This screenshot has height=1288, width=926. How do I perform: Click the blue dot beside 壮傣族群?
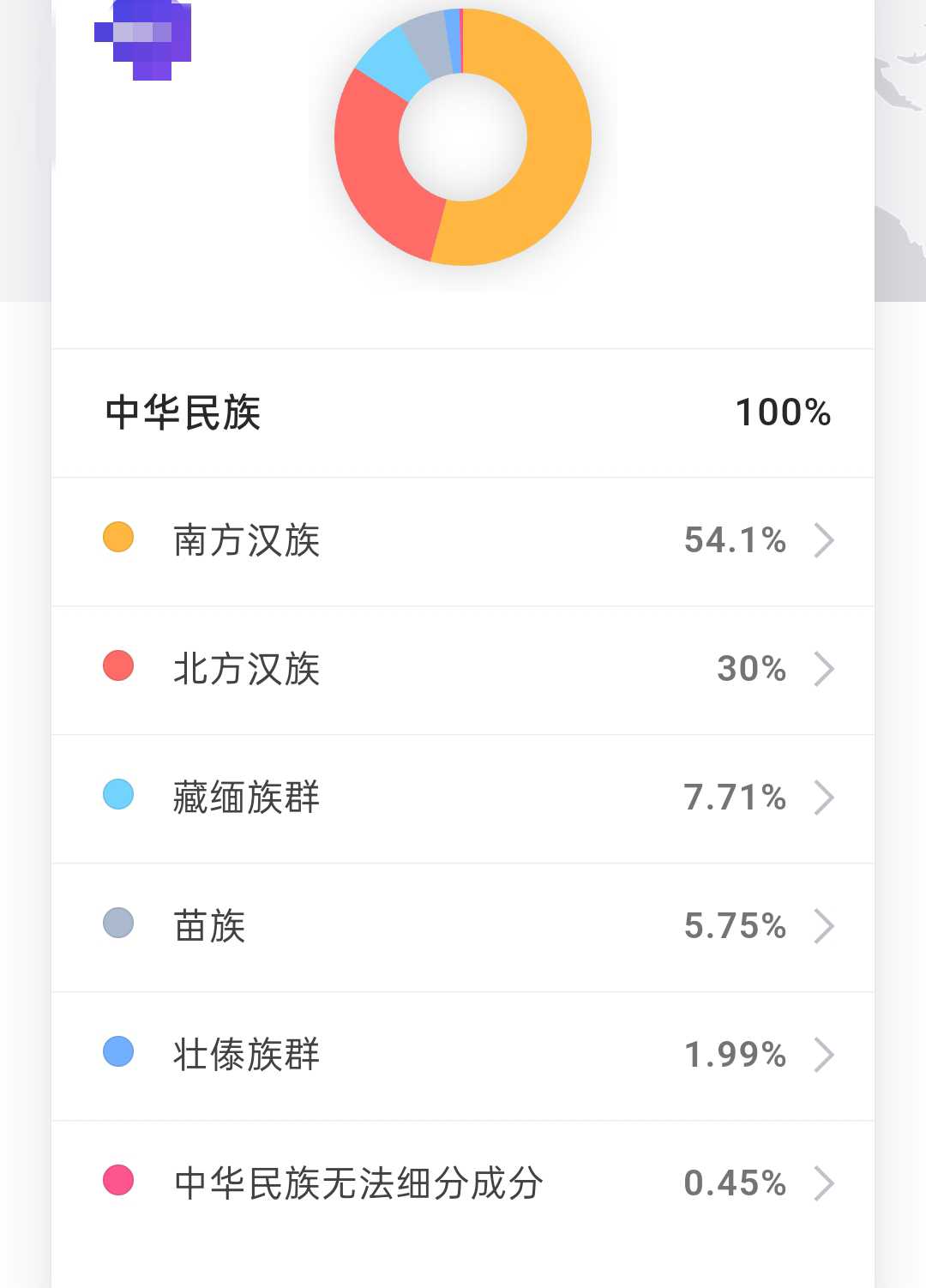(x=118, y=1051)
